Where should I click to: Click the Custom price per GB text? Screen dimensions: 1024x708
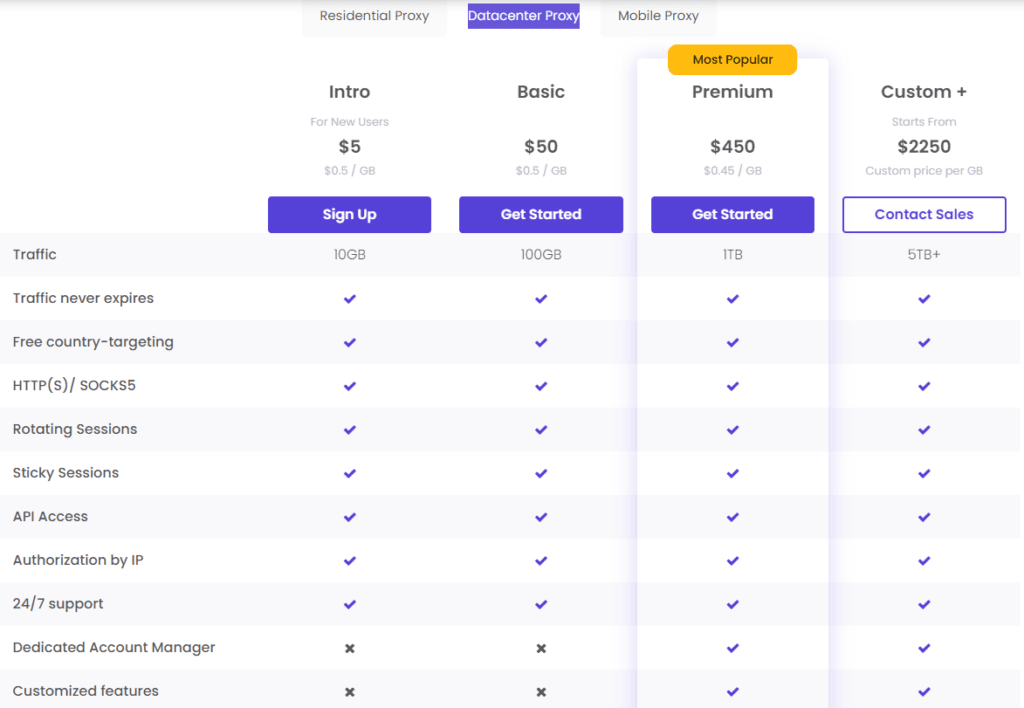coord(924,170)
